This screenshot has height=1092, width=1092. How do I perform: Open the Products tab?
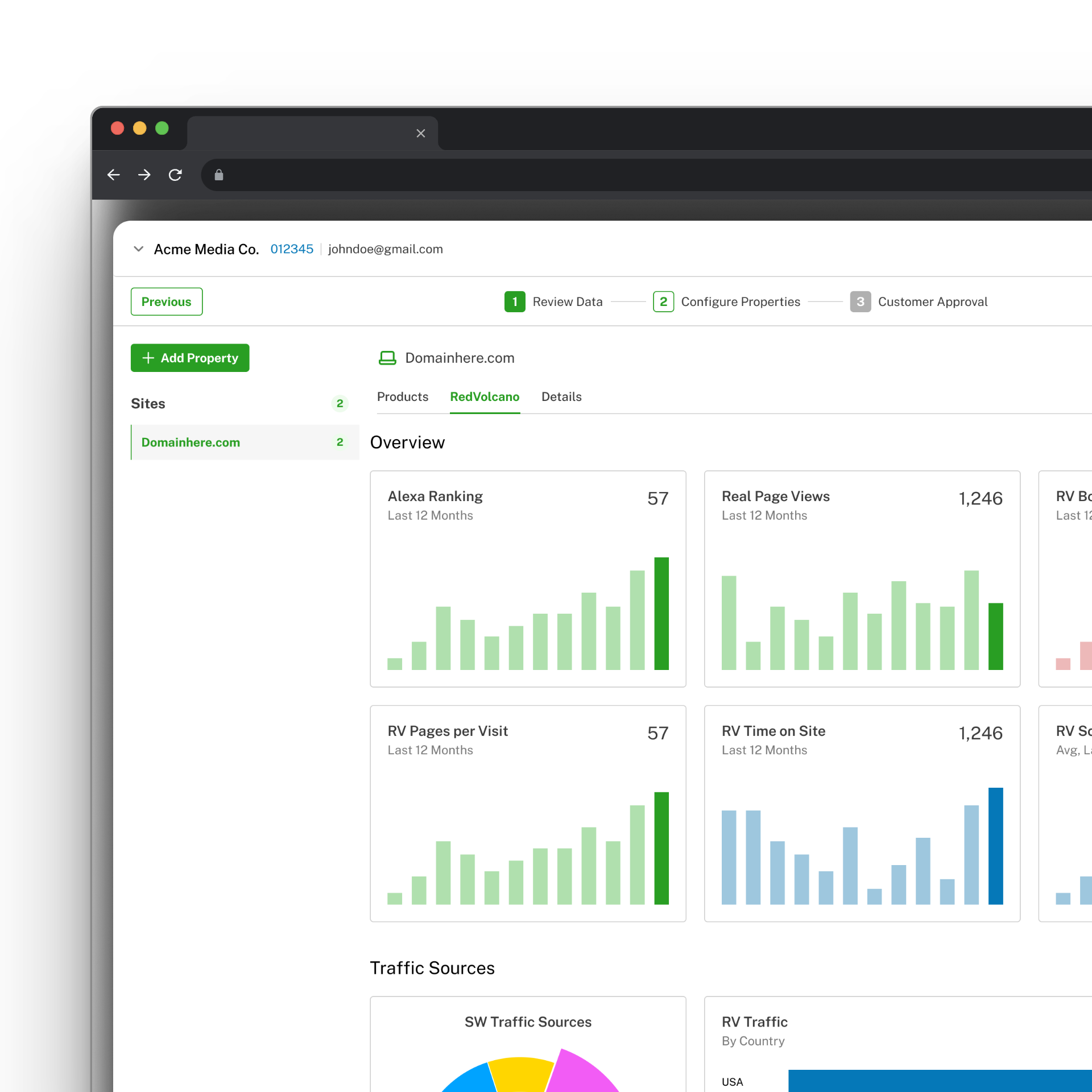(x=403, y=396)
